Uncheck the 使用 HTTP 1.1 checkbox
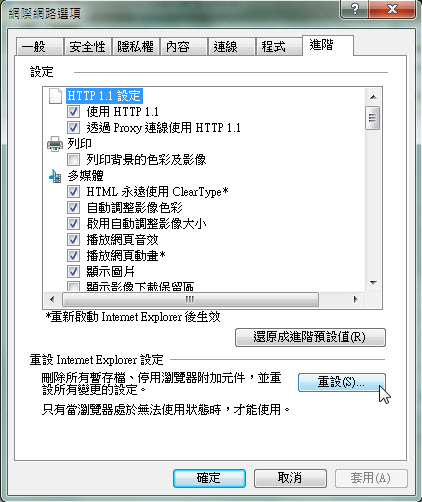This screenshot has height=502, width=422. pyautogui.click(x=73, y=112)
